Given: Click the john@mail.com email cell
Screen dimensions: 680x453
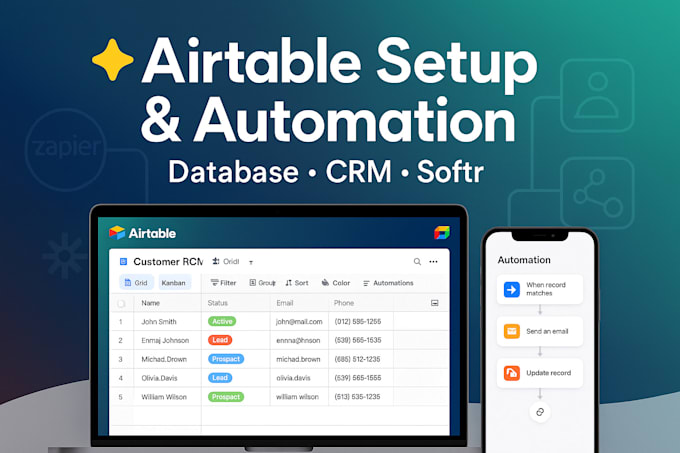Looking at the screenshot, I should [x=299, y=322].
